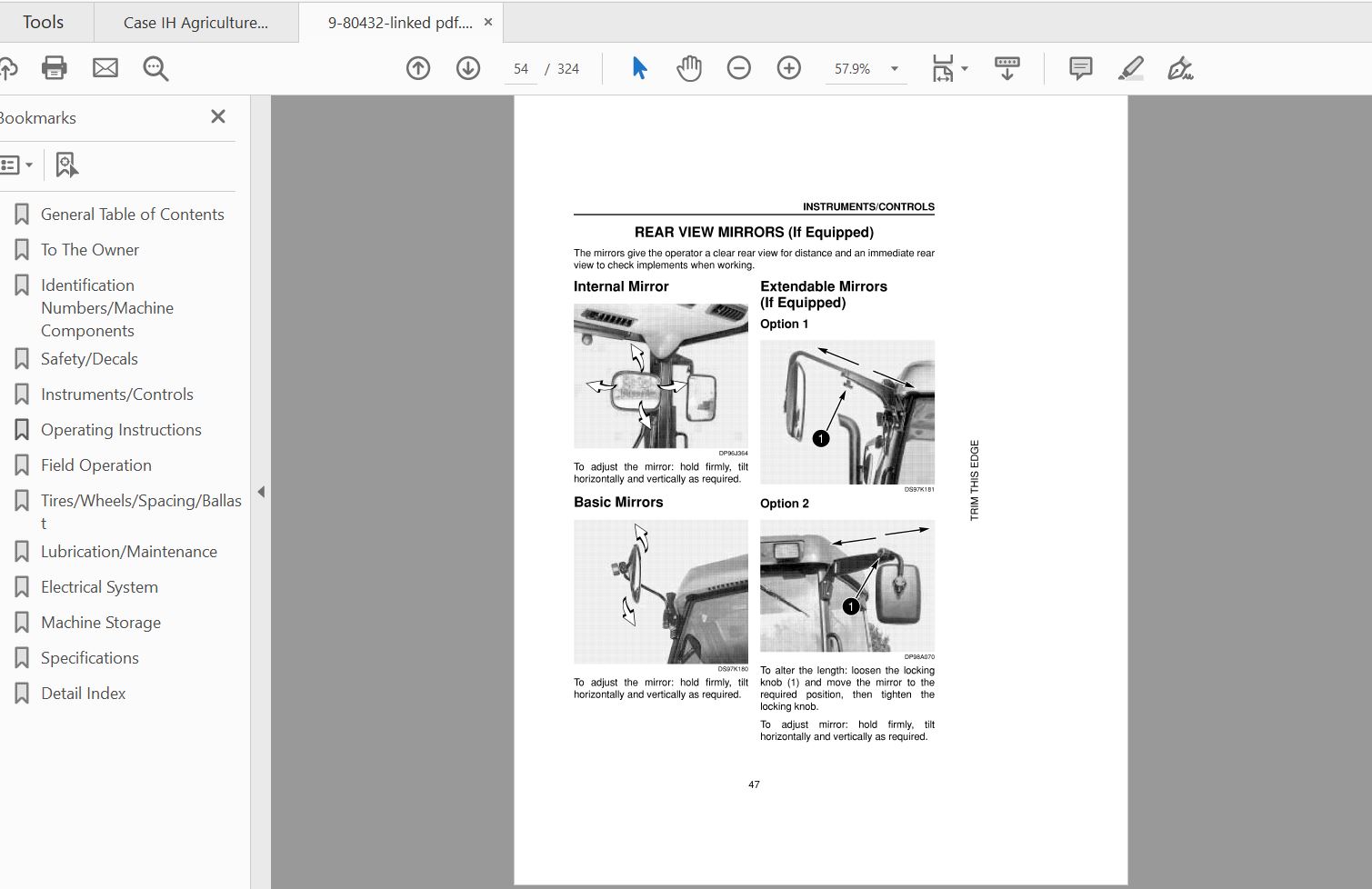Click the print icon in toolbar
Screen dimensions: 1372x889
click(x=55, y=68)
